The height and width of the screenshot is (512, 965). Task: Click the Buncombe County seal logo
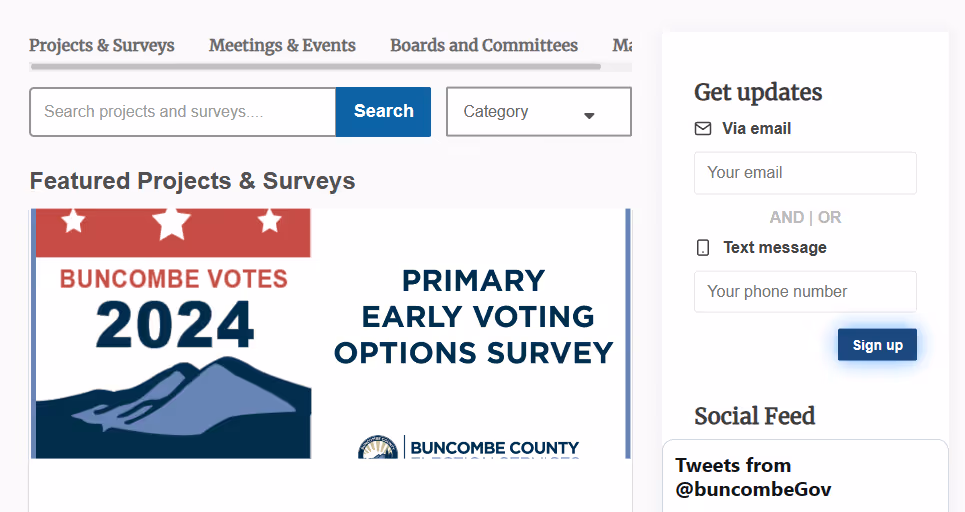[378, 449]
